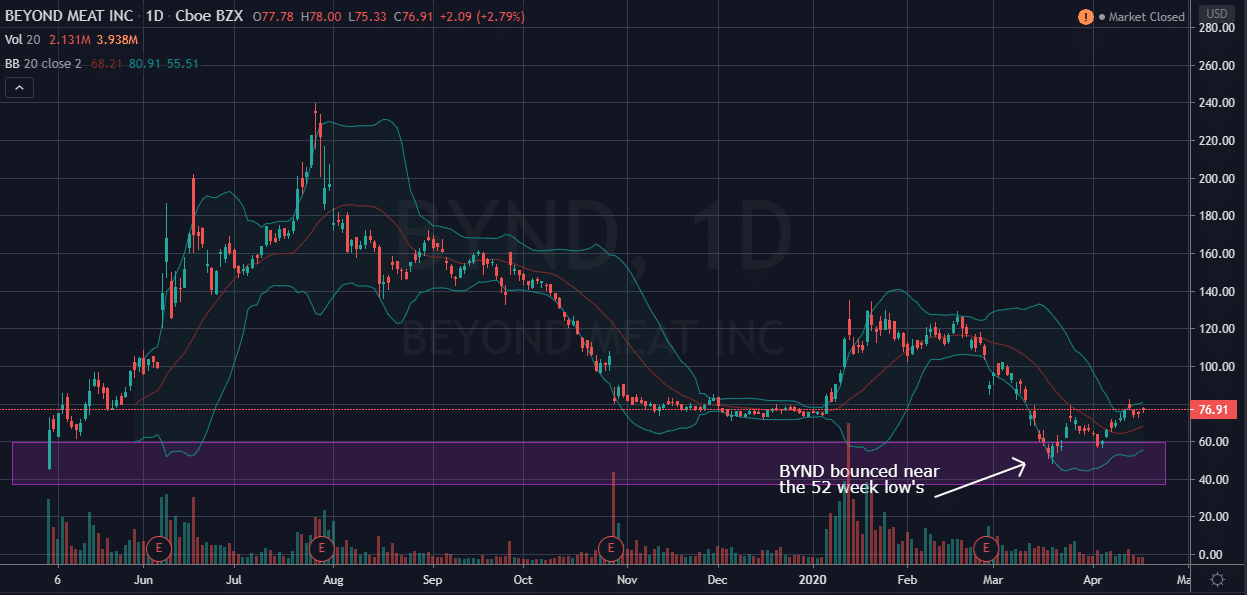Click the 60.00 price axis label
The image size is (1247, 595).
pyautogui.click(x=1215, y=442)
